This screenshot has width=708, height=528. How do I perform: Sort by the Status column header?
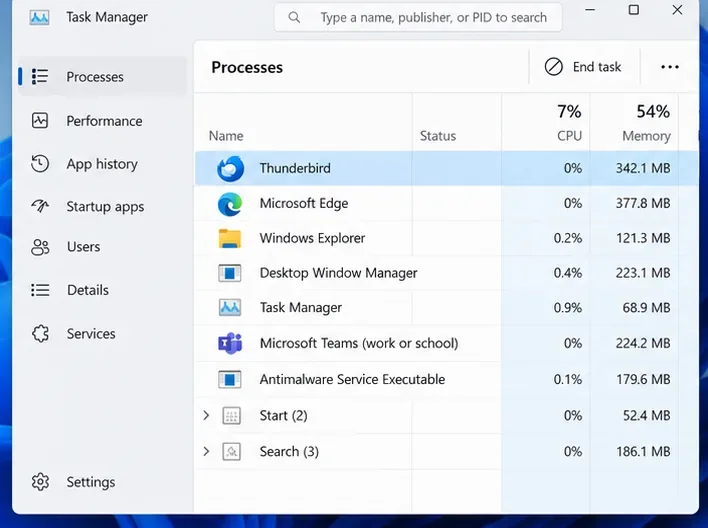(438, 136)
